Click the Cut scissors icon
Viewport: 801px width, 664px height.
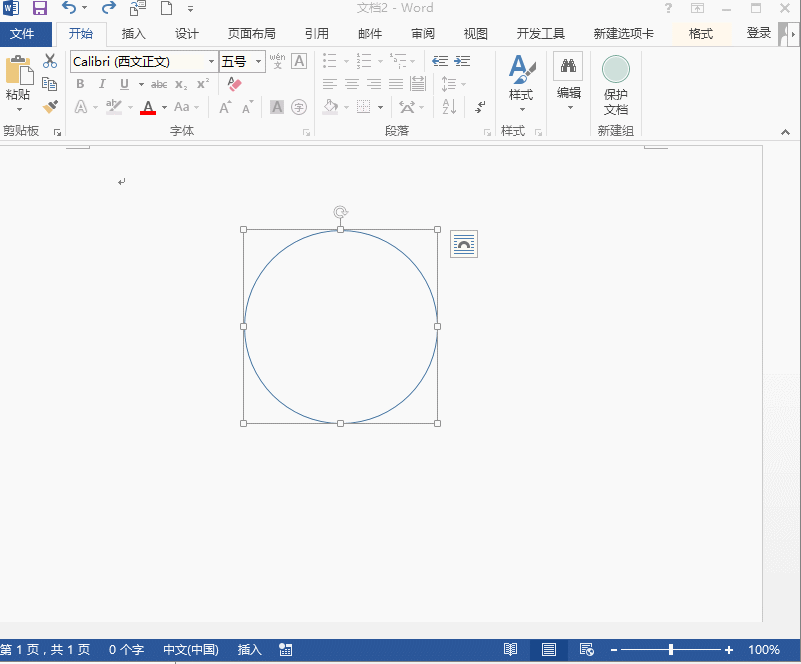click(x=50, y=61)
